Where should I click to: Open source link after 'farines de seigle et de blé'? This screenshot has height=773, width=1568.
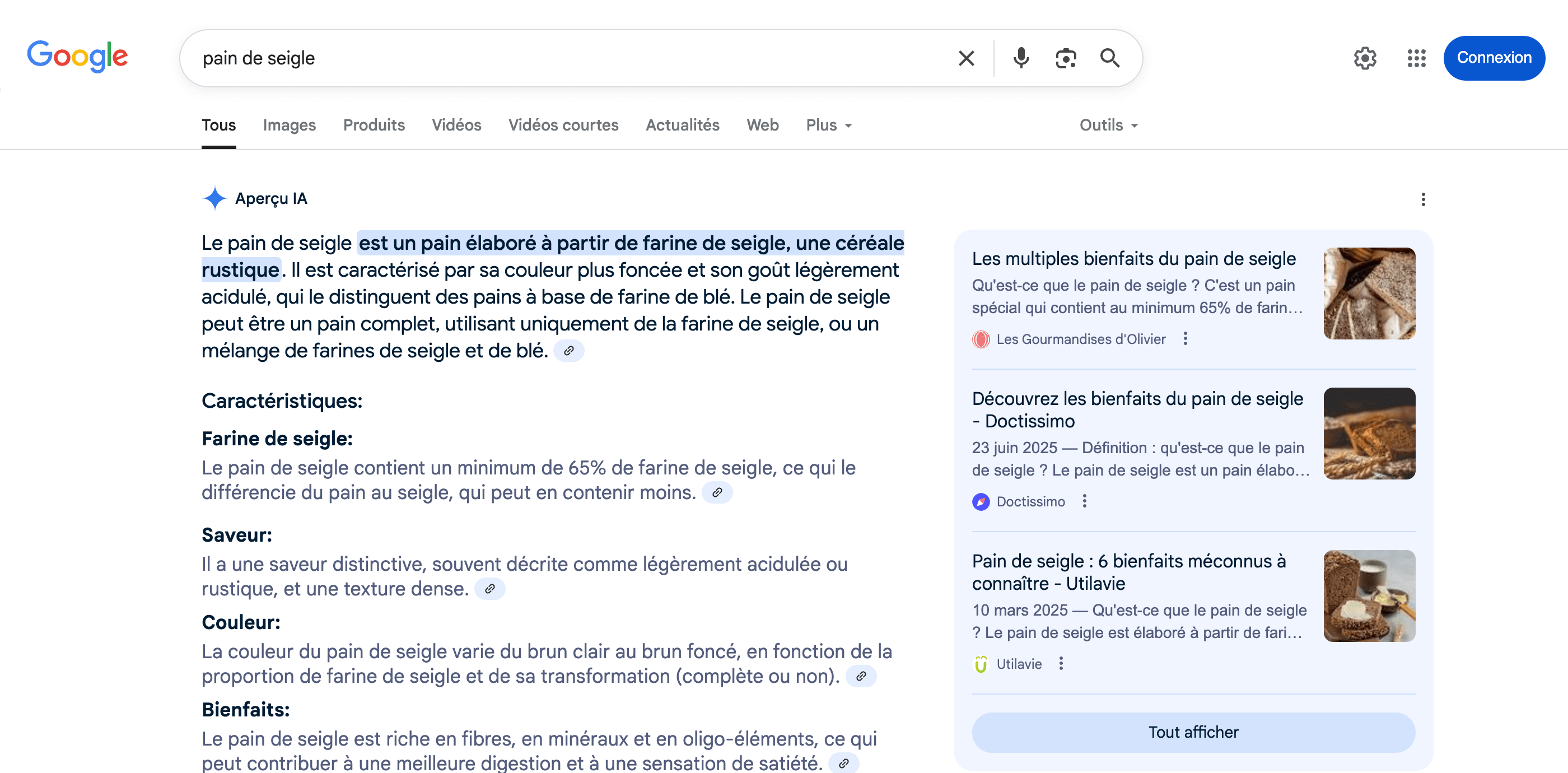point(568,351)
